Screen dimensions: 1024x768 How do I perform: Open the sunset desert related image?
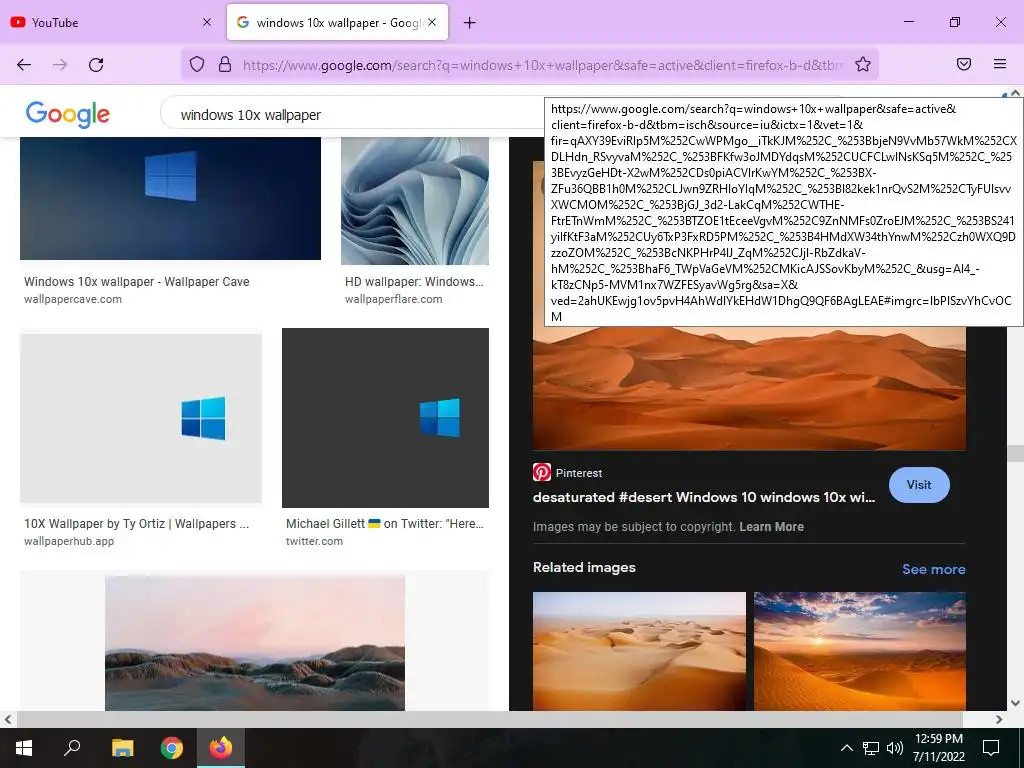(x=859, y=651)
